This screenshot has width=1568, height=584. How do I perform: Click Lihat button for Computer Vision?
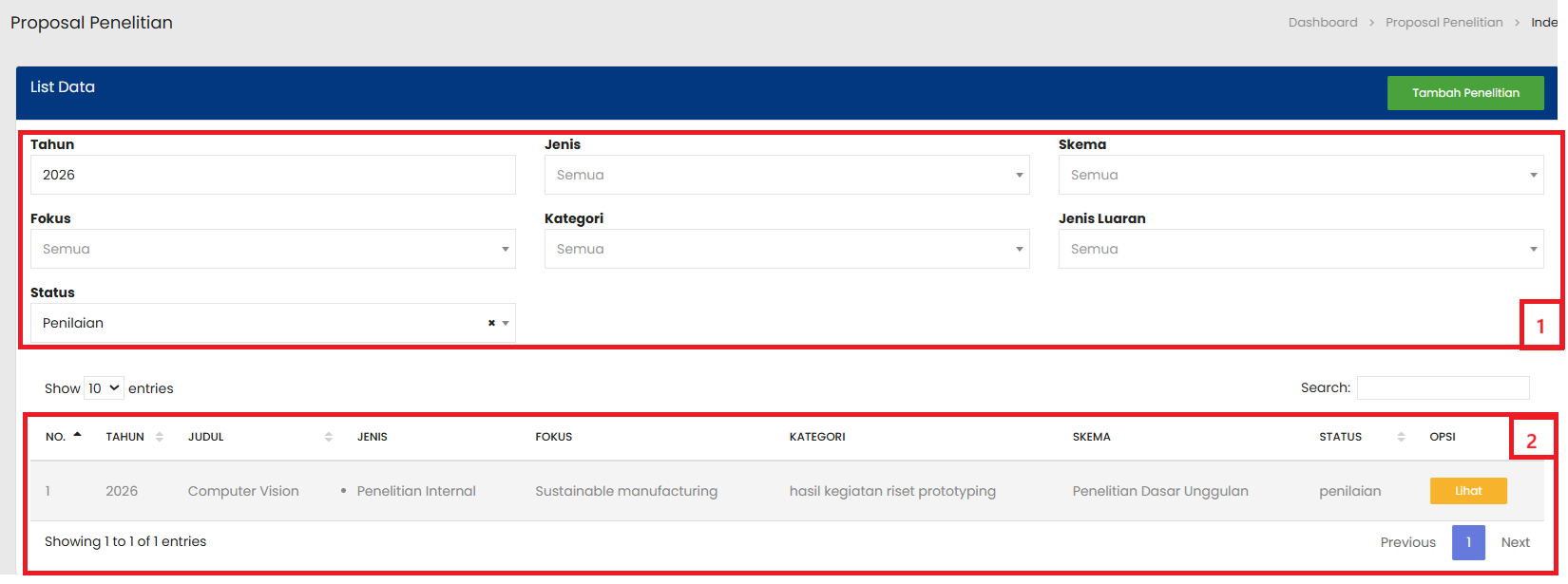click(x=1467, y=491)
